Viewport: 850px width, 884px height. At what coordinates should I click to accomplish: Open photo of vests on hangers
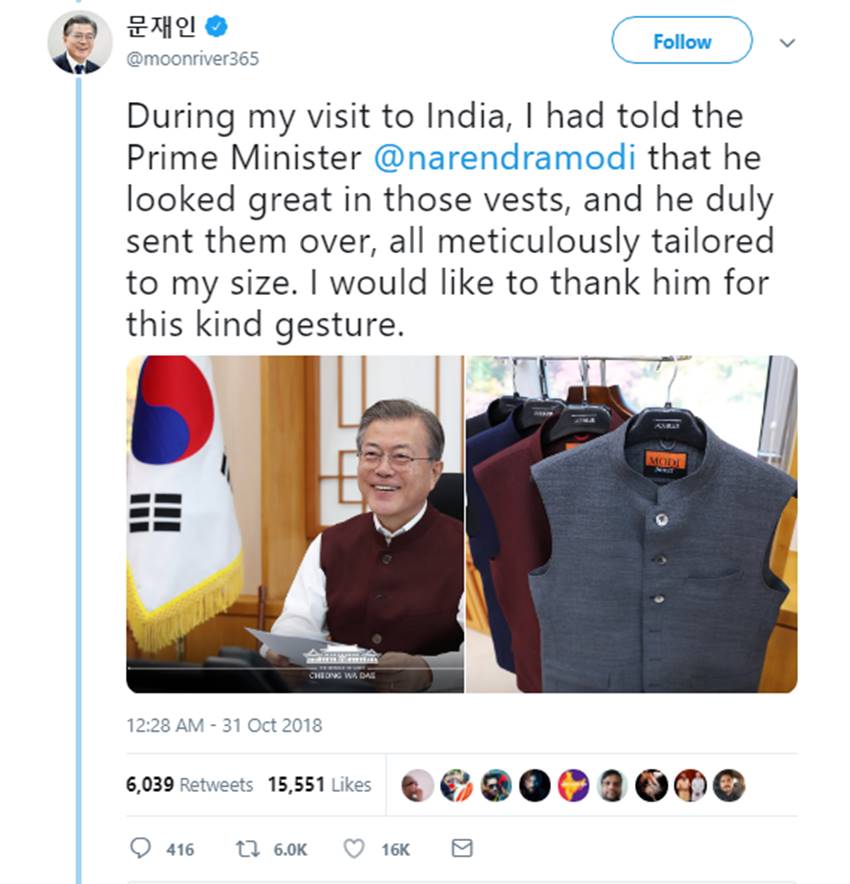pyautogui.click(x=631, y=524)
